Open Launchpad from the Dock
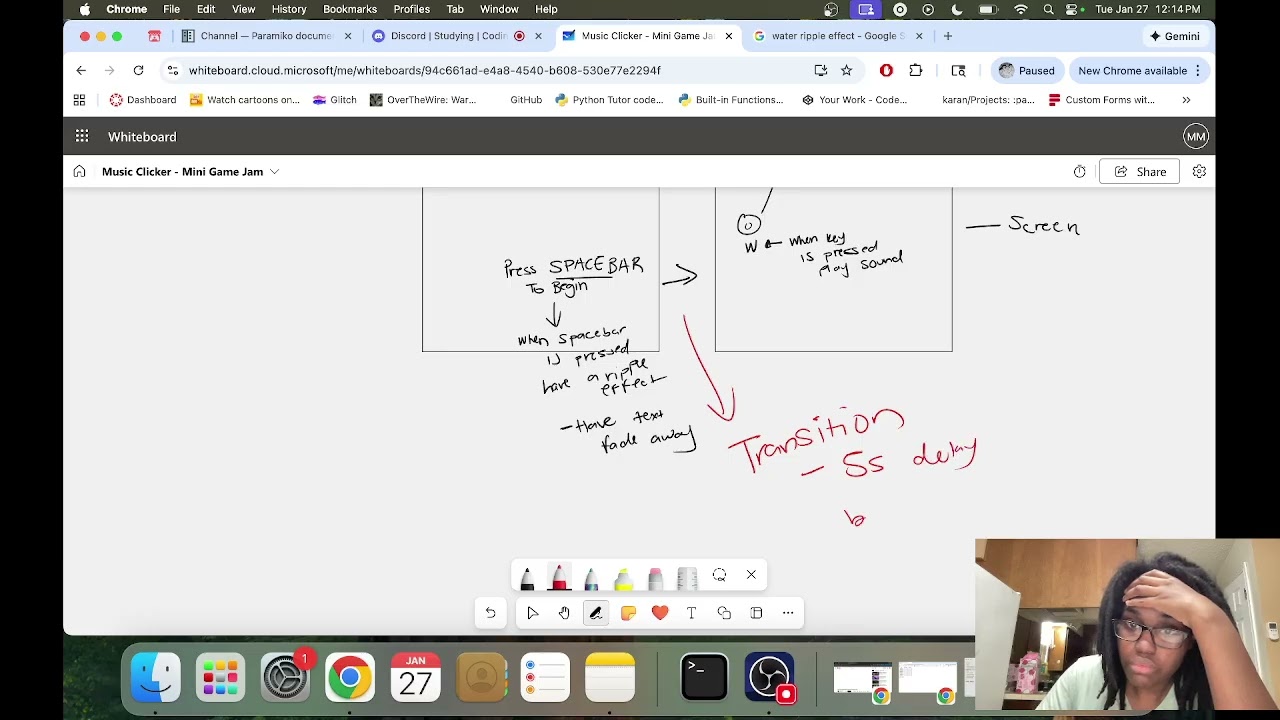This screenshot has height=720, width=1280. (x=221, y=677)
